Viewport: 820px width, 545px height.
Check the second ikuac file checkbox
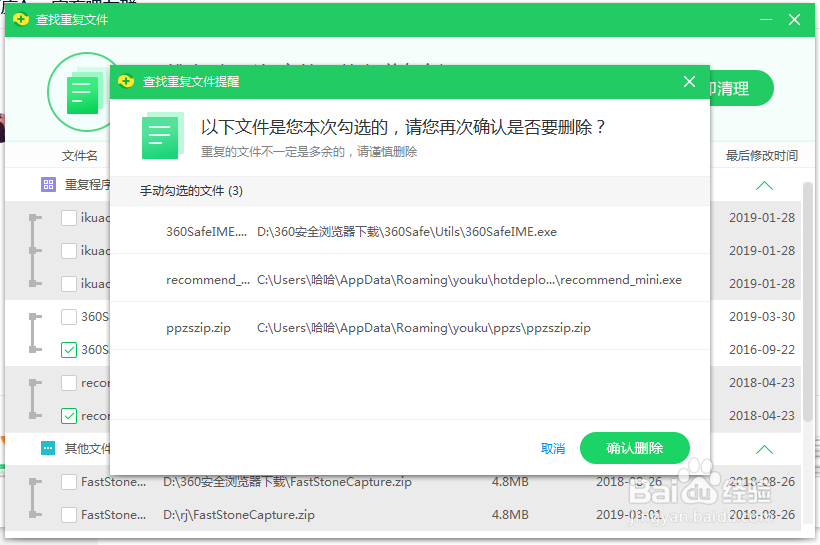(x=69, y=251)
